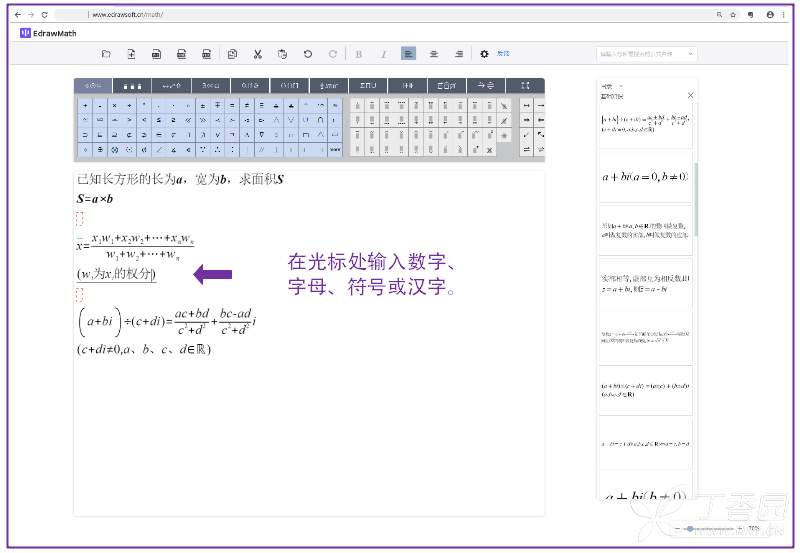Click the undo arrow icon

point(308,54)
